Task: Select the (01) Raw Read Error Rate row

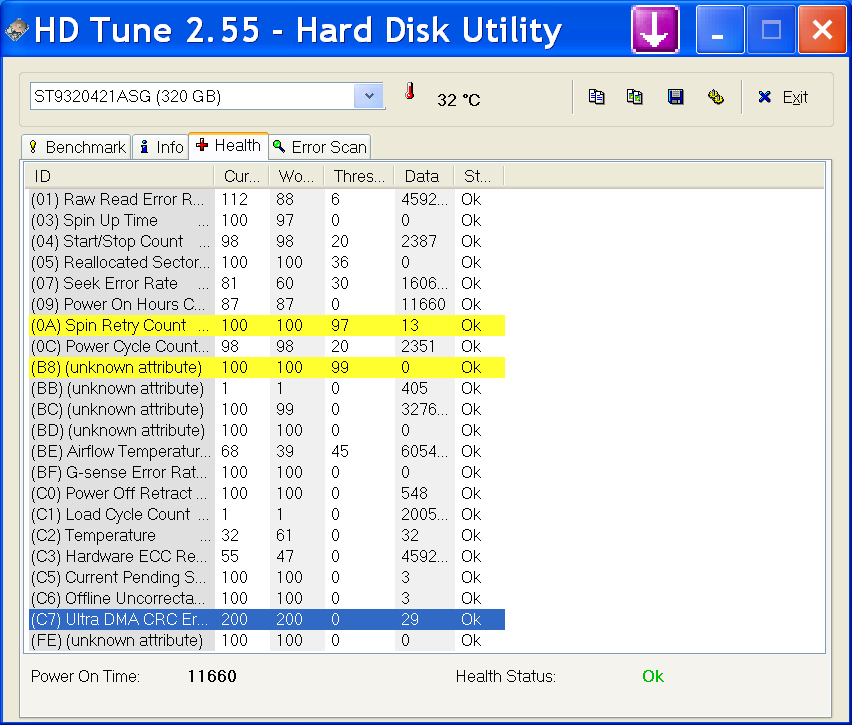Action: click(x=267, y=199)
